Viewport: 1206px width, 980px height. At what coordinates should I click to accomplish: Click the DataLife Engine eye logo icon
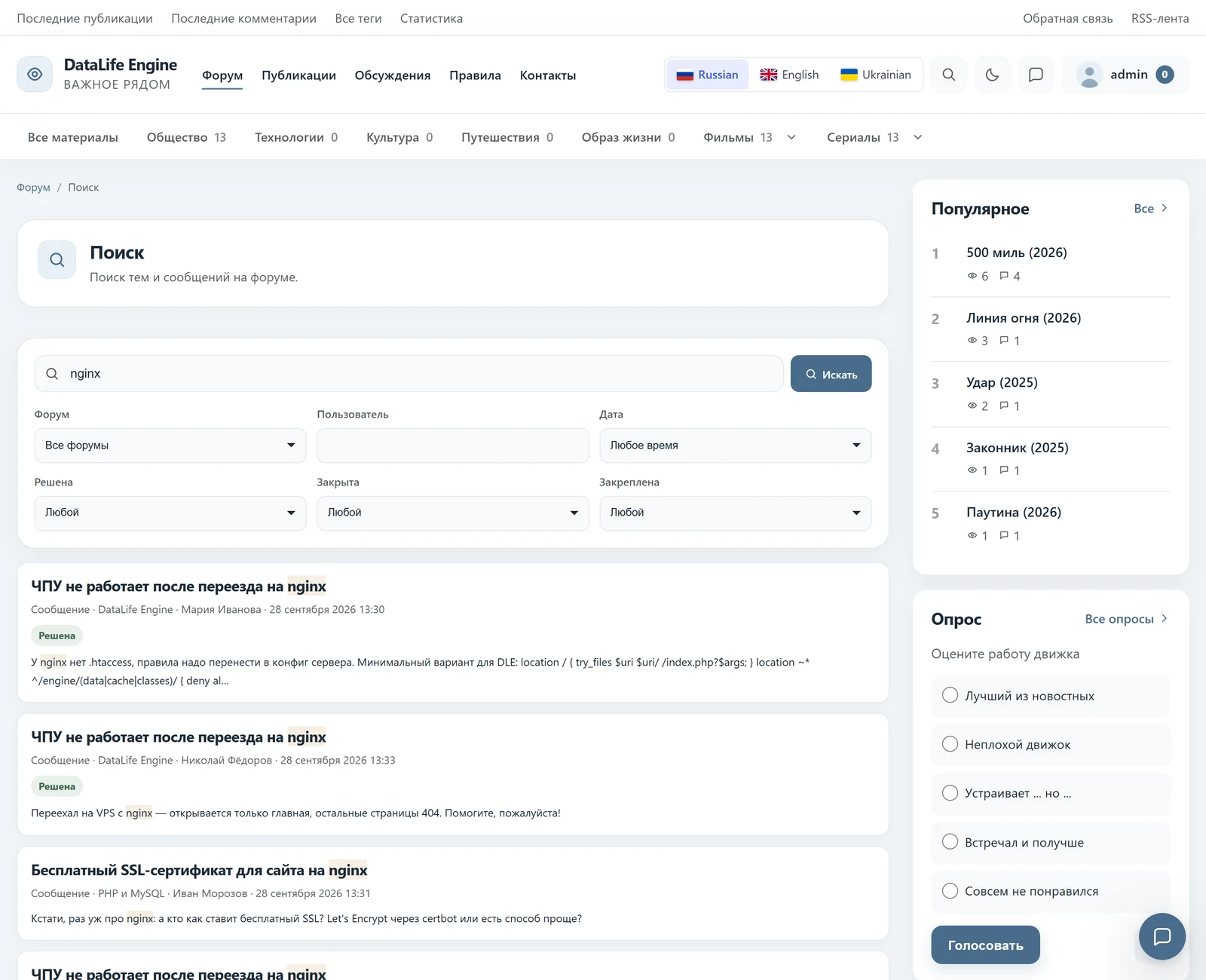click(x=35, y=74)
